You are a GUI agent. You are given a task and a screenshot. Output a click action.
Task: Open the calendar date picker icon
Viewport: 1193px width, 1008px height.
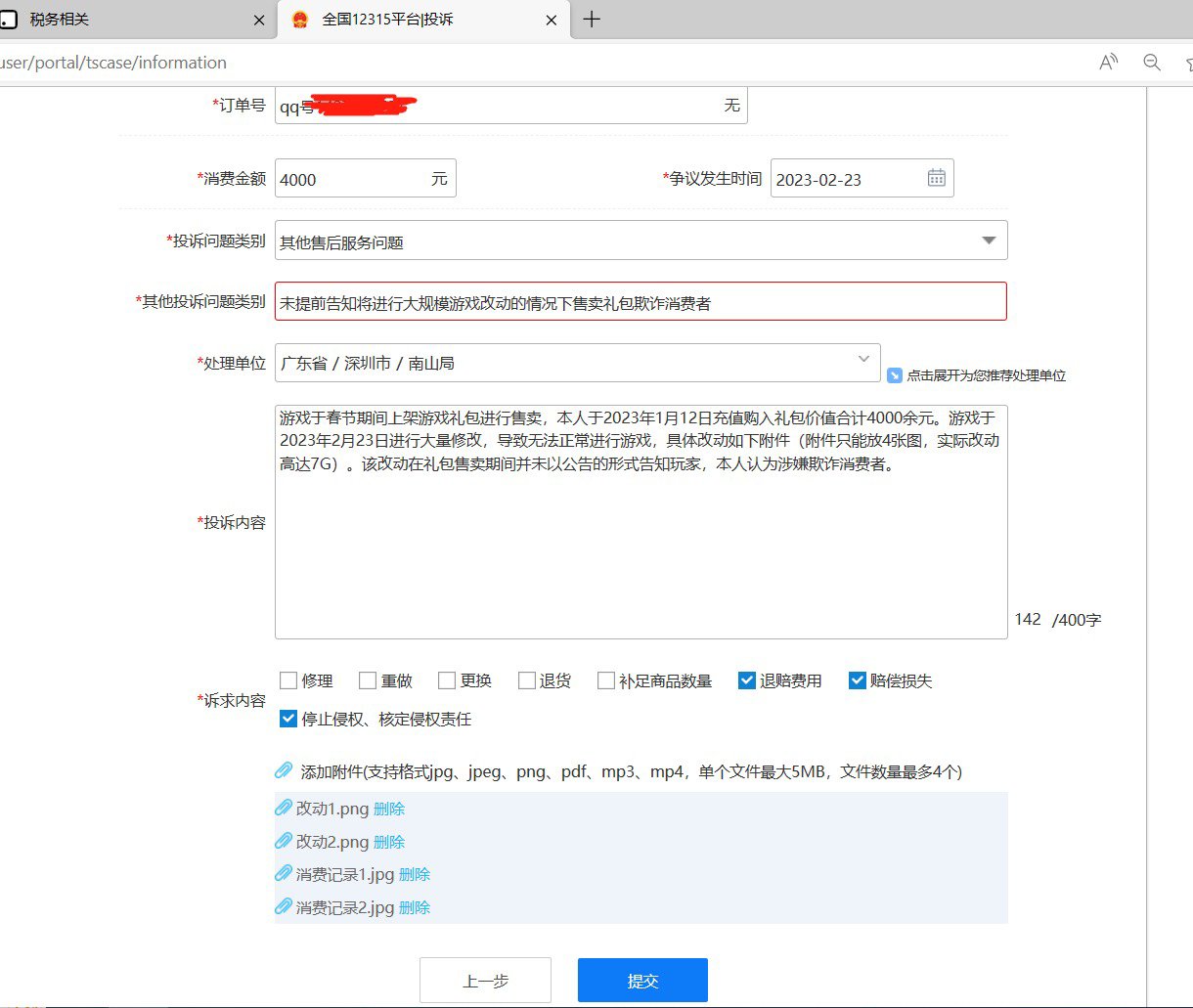click(x=936, y=178)
